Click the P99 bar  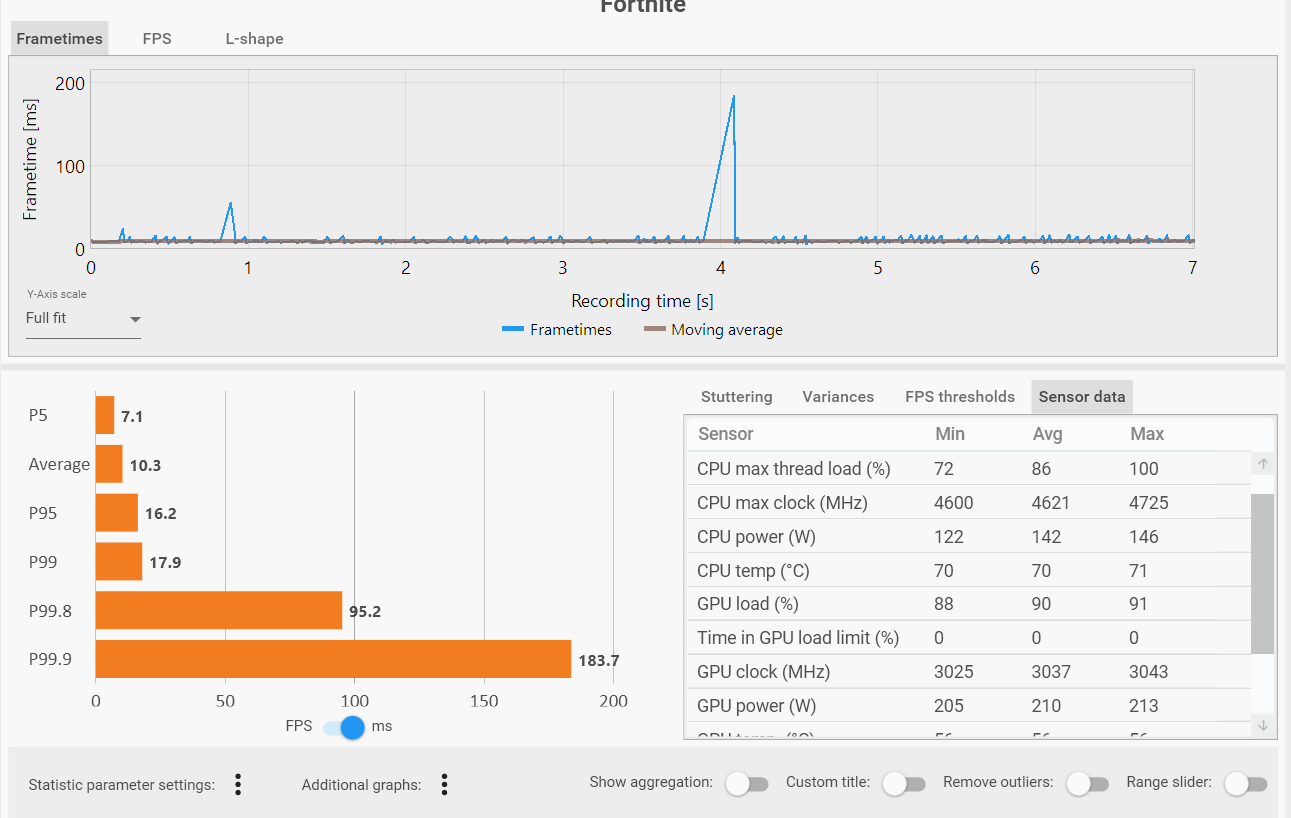click(119, 561)
